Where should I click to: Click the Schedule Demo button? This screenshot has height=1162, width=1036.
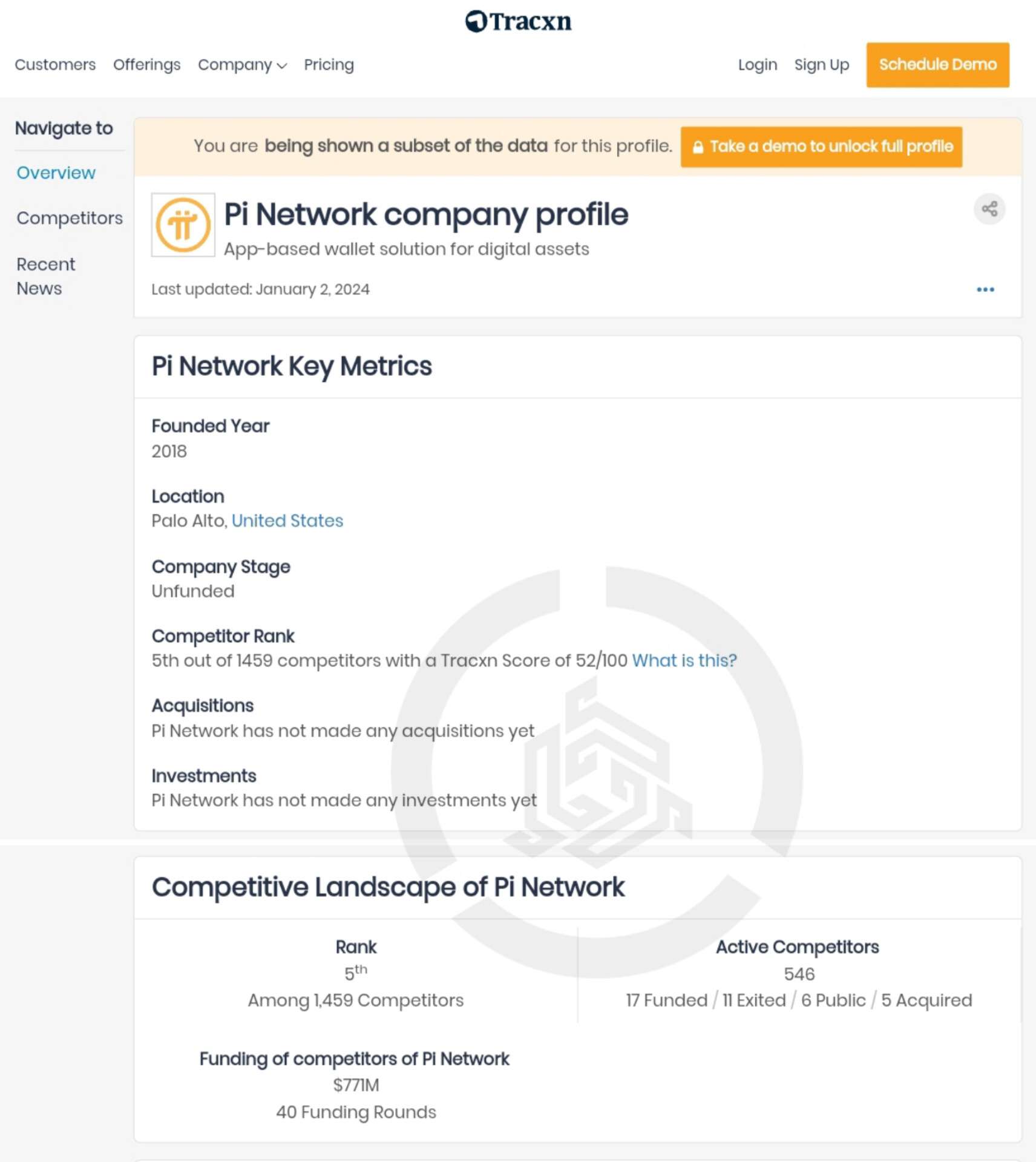point(937,65)
